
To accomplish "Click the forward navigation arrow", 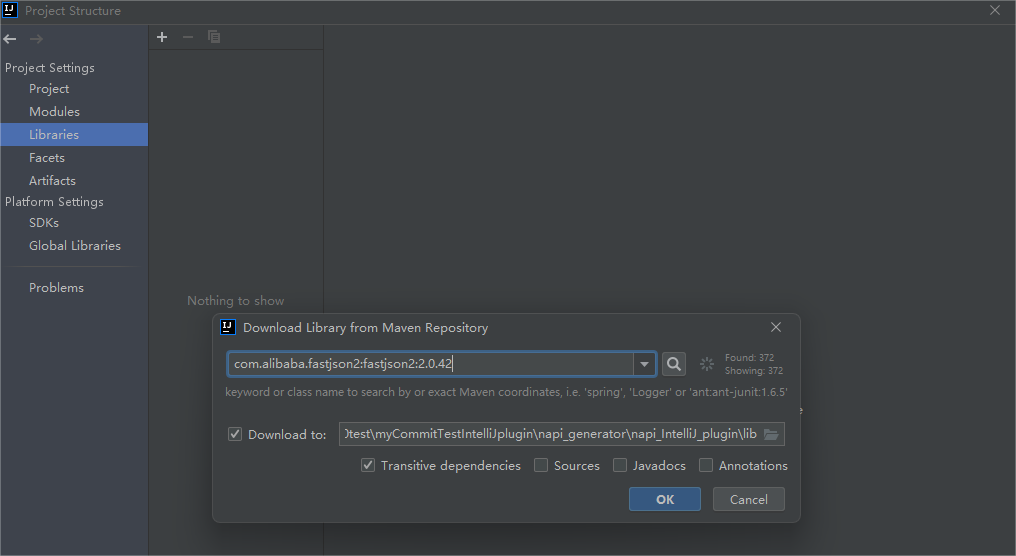I will (36, 39).
